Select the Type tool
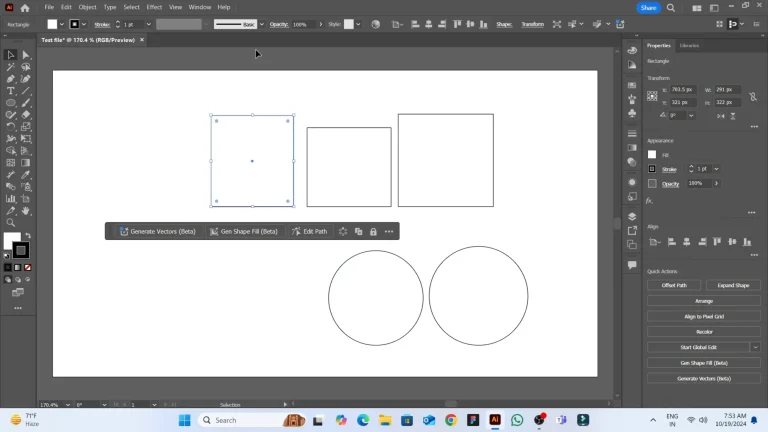The width and height of the screenshot is (768, 432). tap(10, 91)
